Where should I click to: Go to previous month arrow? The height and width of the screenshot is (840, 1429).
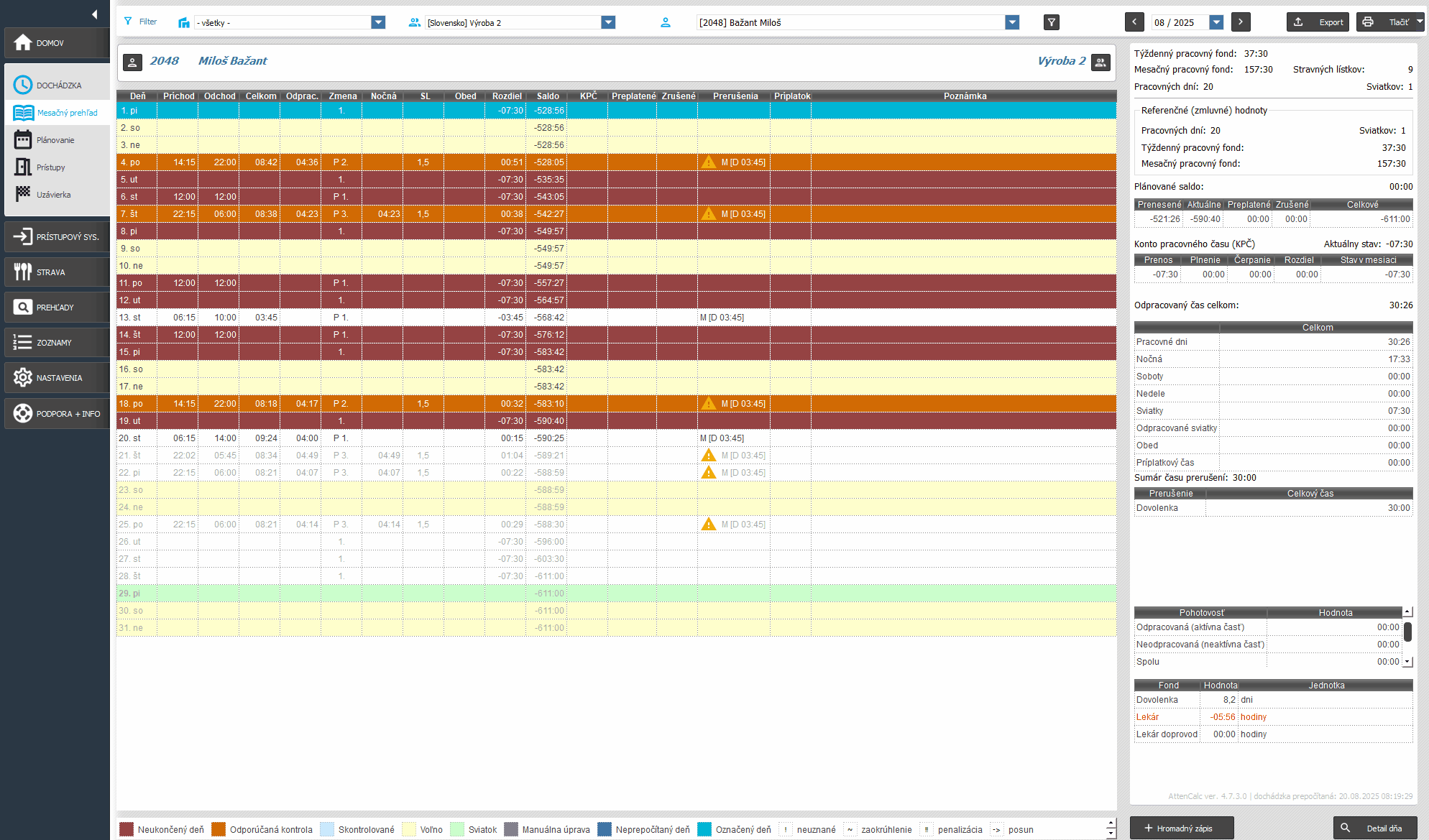click(x=1134, y=22)
